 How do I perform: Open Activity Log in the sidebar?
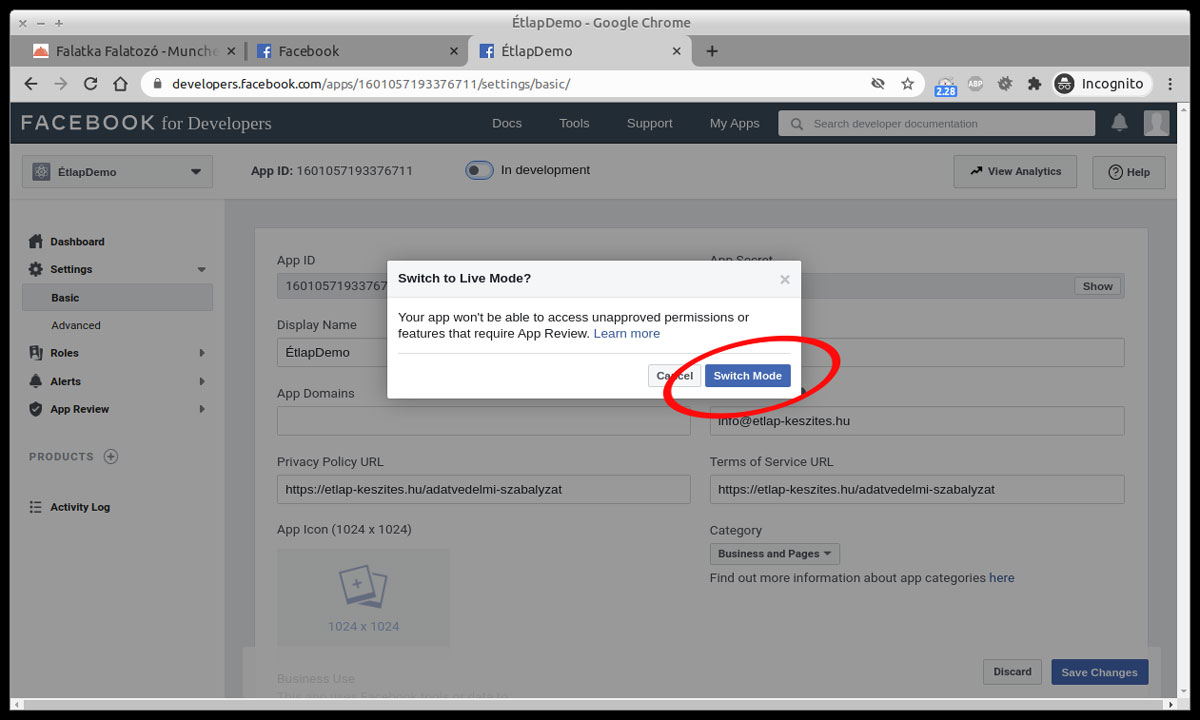point(80,507)
